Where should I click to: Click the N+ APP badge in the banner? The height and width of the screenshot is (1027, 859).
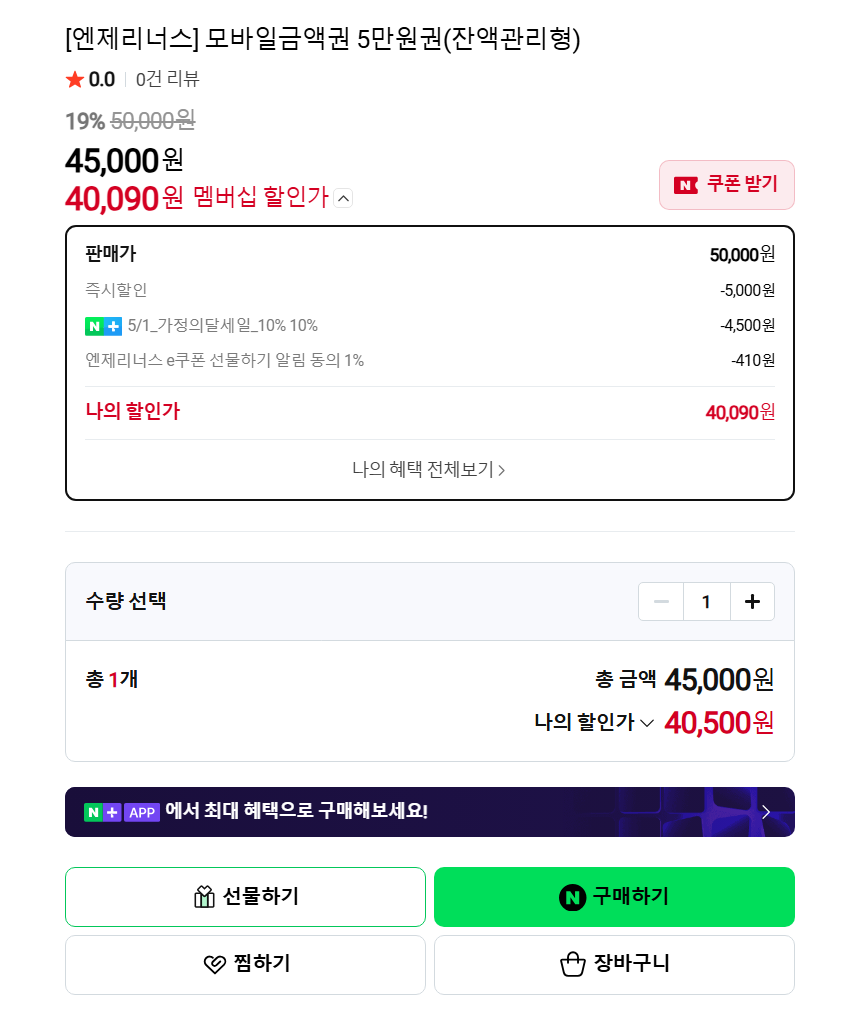click(121, 811)
